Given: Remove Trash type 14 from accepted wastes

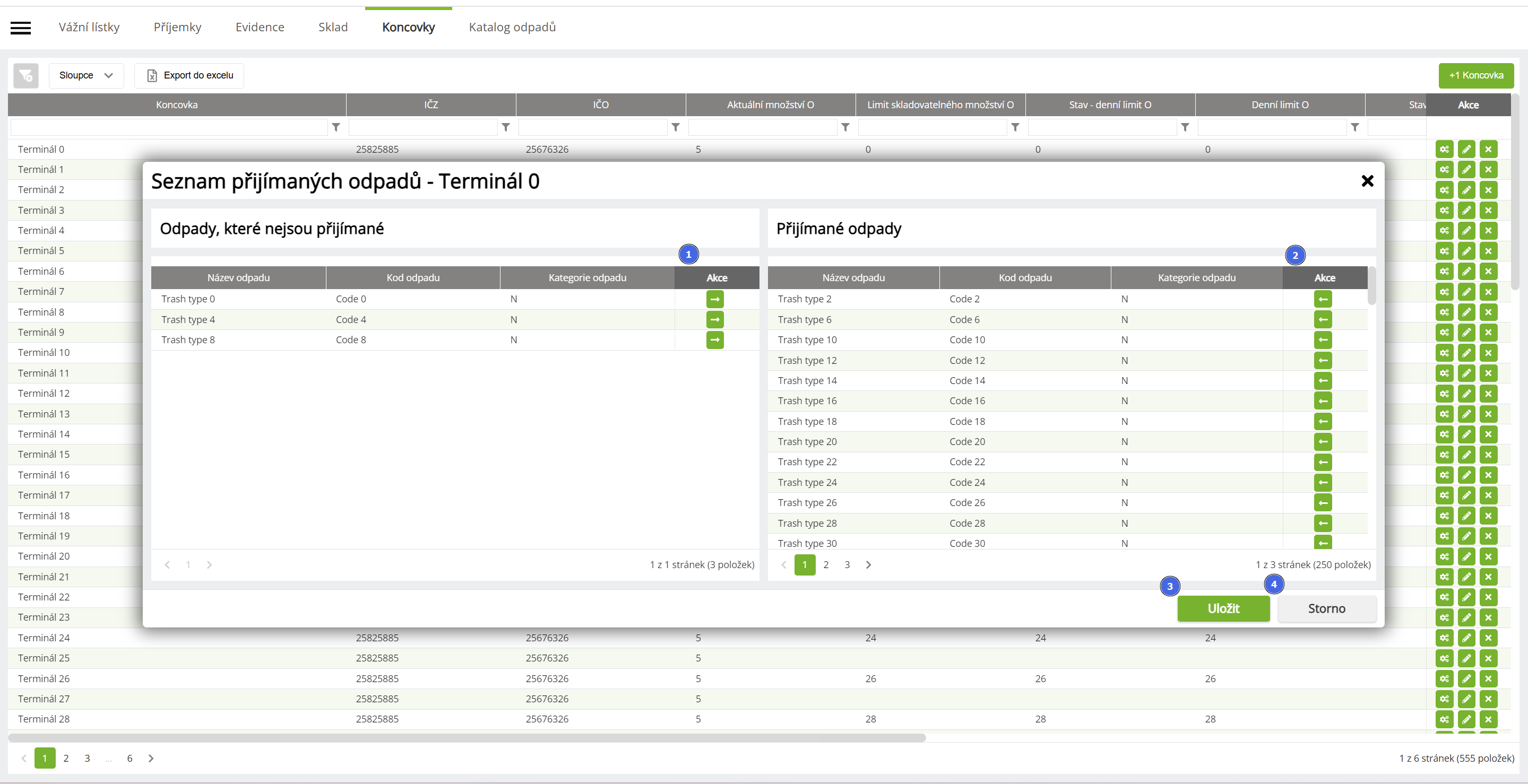Looking at the screenshot, I should [x=1322, y=381].
